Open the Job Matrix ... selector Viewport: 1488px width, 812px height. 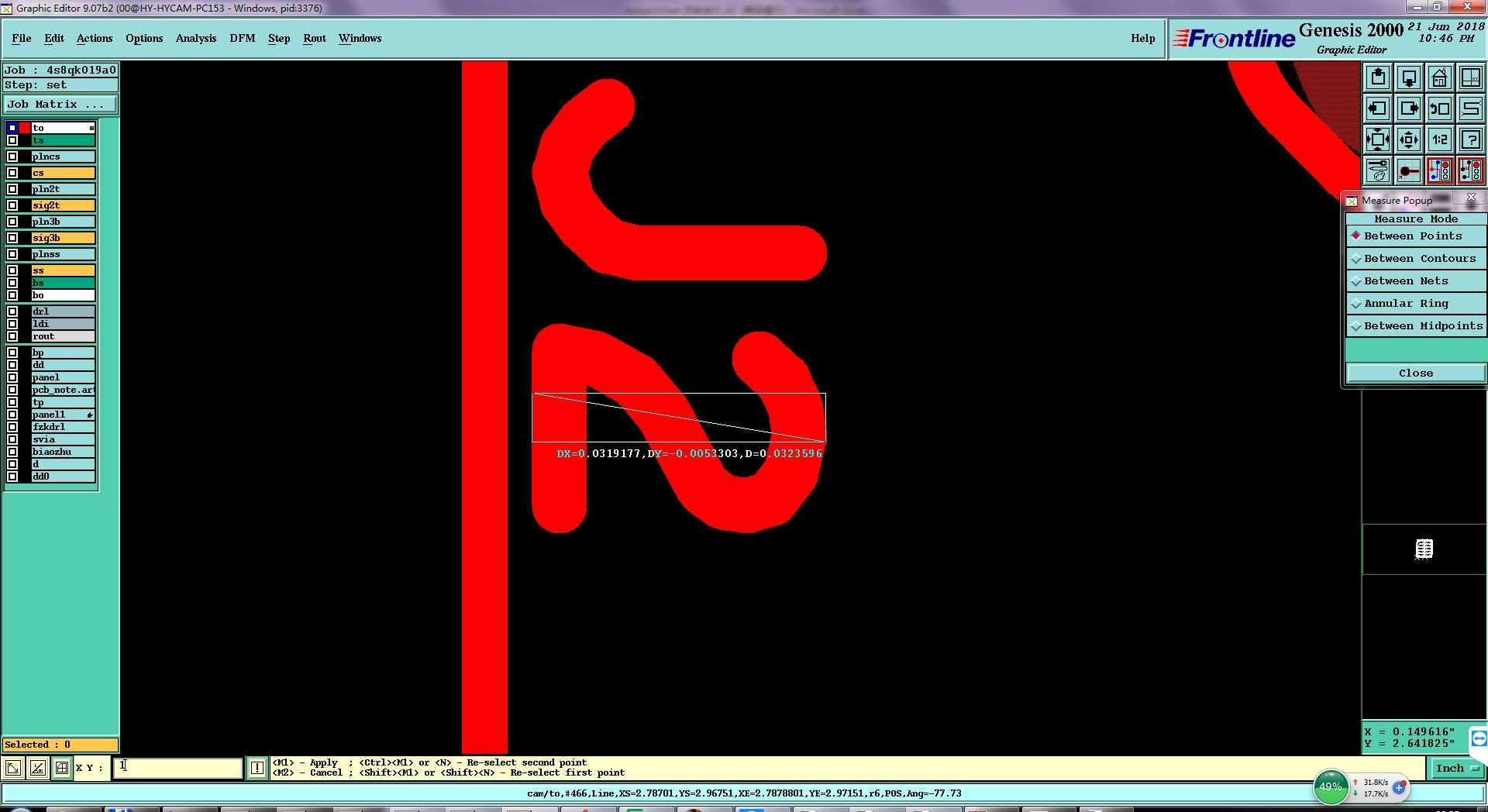point(60,105)
